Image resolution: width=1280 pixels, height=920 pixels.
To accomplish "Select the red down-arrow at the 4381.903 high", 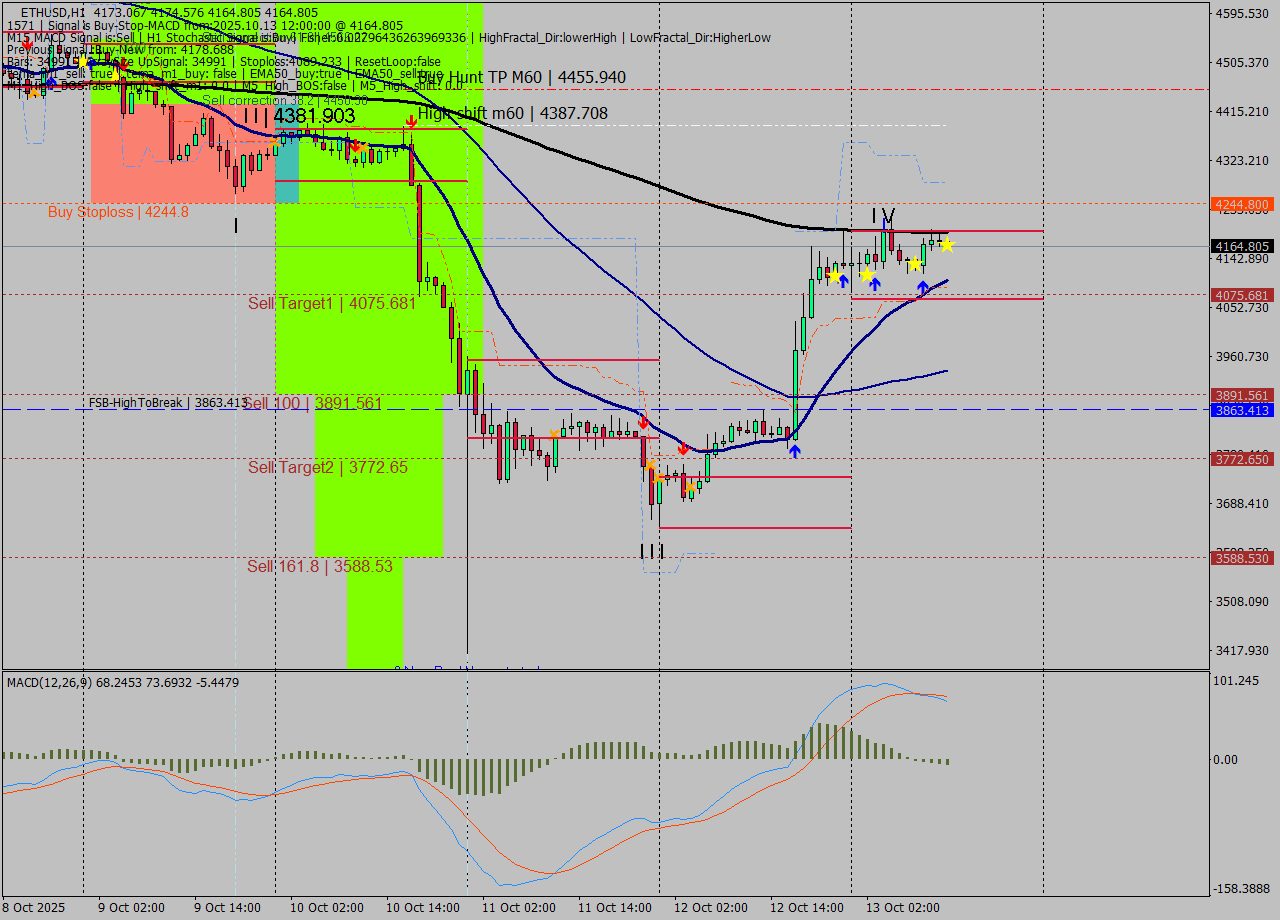I will tap(411, 120).
